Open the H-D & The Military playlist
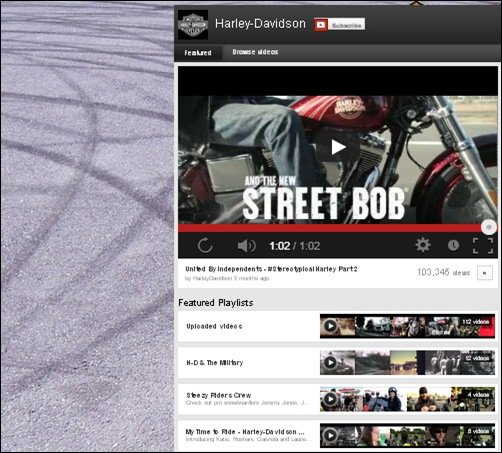The image size is (502, 453). point(215,363)
